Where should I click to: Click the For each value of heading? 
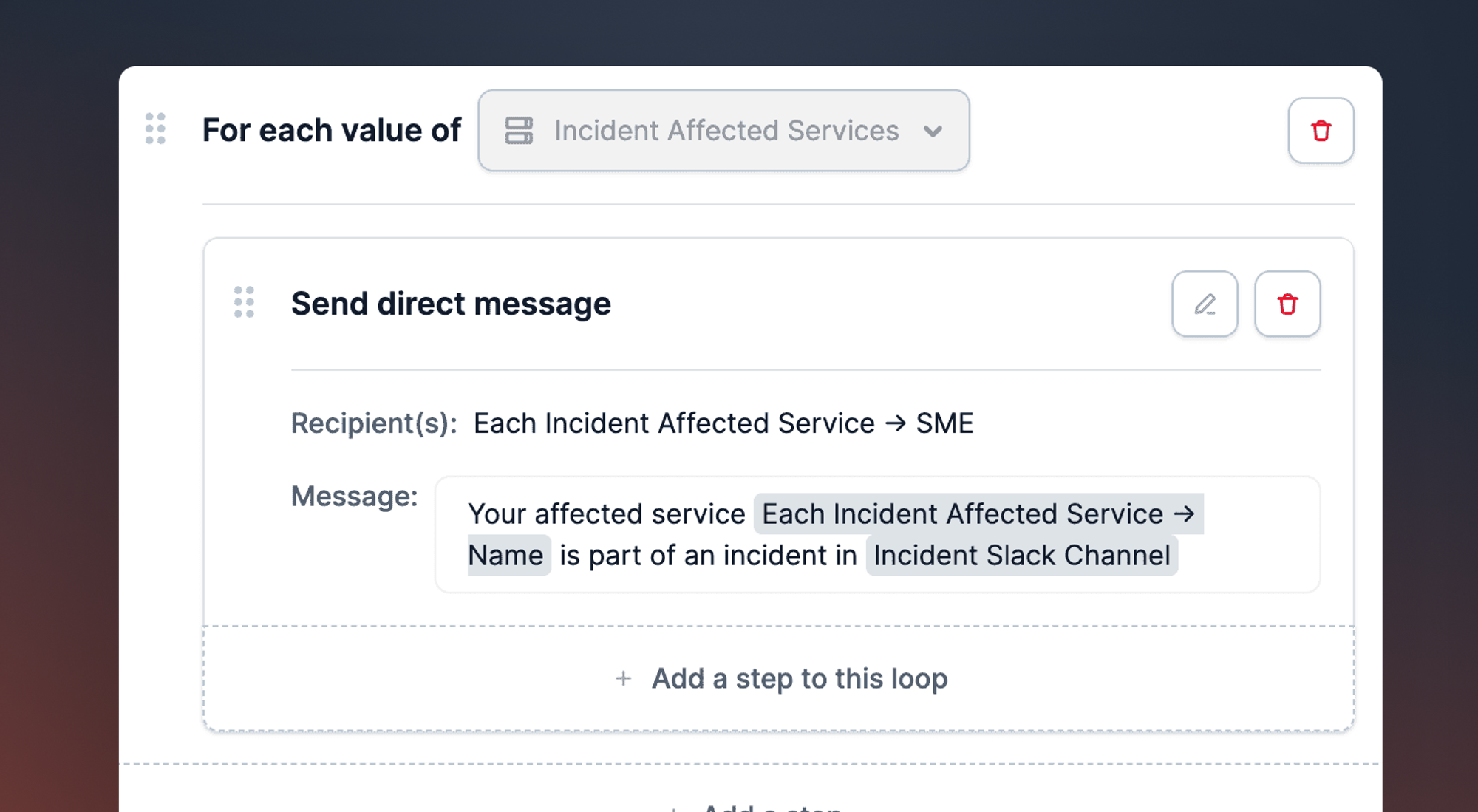tap(332, 131)
